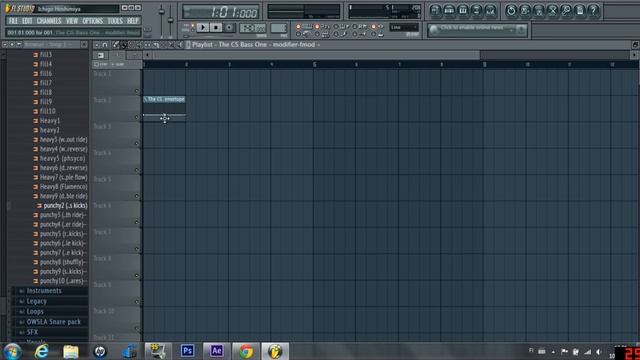Screen dimensions: 640x360
Task: Click the Play button in transport
Action: [x=202, y=27]
